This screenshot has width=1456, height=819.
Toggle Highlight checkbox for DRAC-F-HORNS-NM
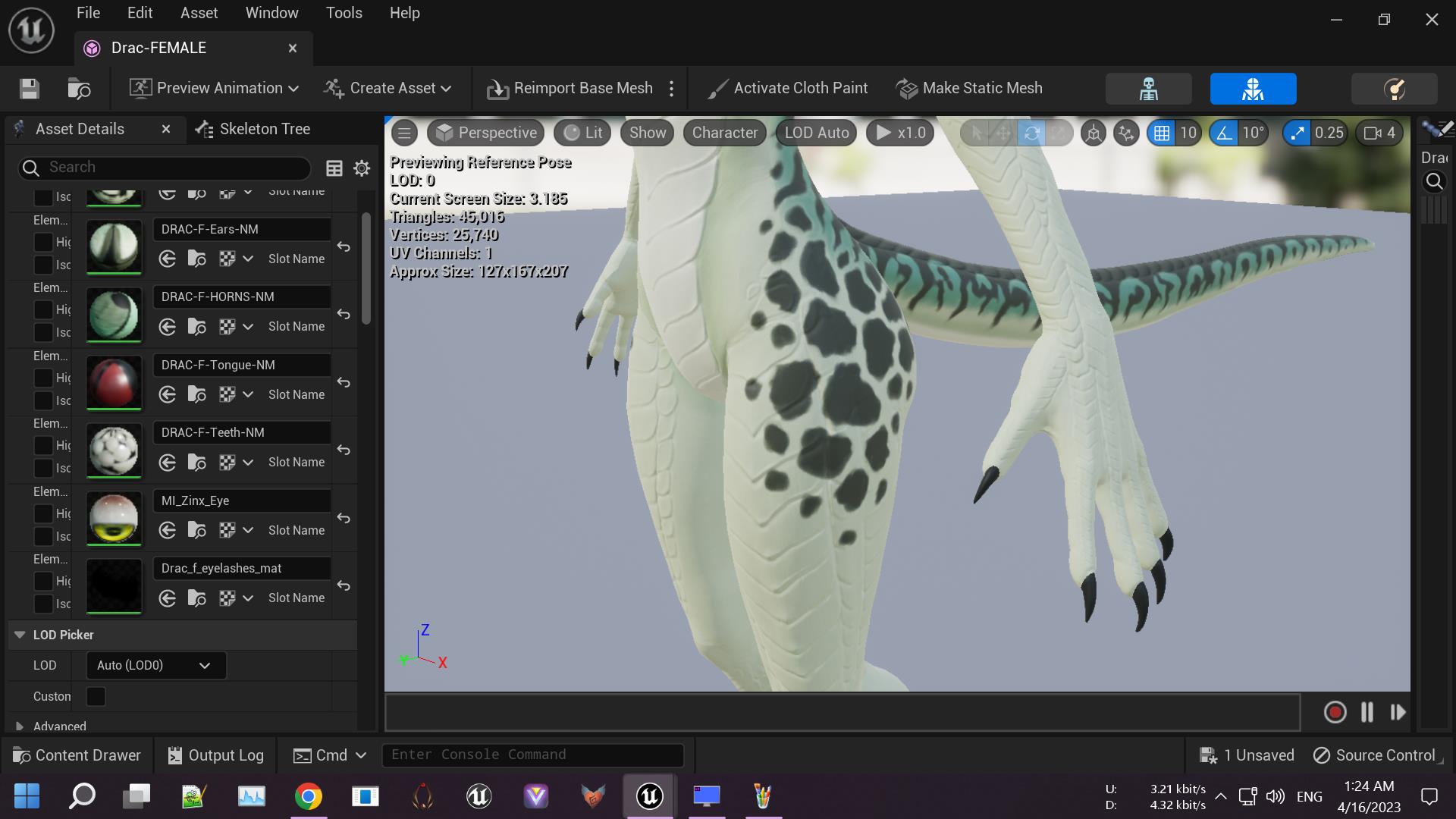43,309
